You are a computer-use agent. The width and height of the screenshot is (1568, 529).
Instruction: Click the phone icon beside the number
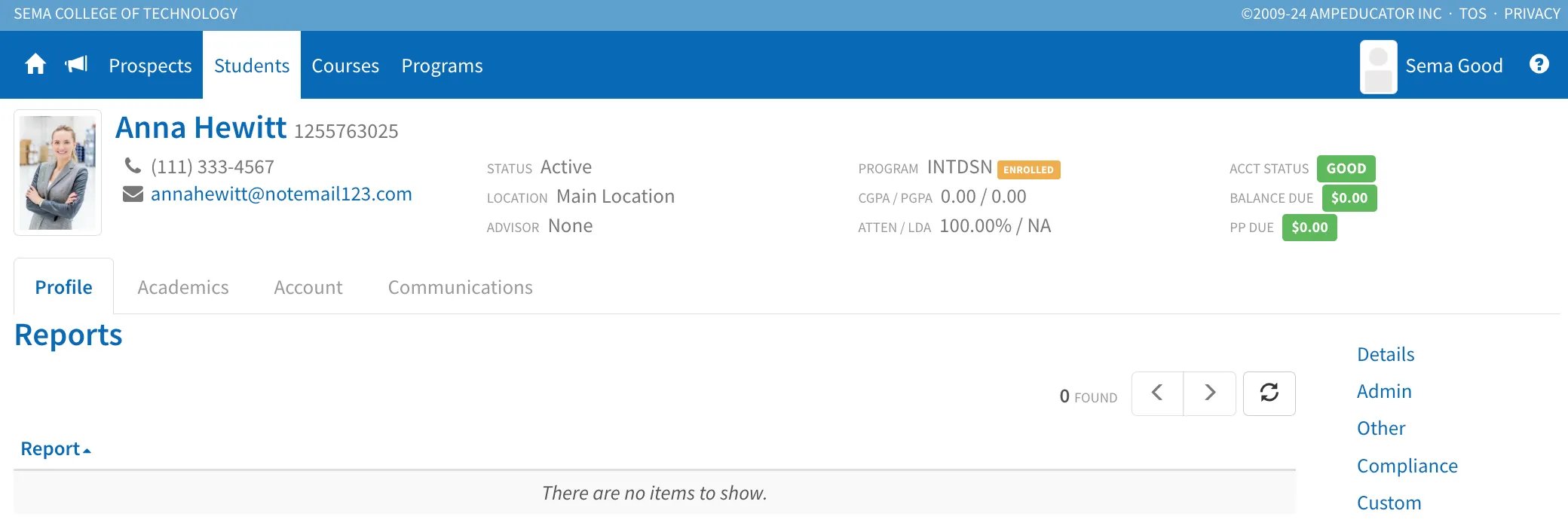[133, 166]
